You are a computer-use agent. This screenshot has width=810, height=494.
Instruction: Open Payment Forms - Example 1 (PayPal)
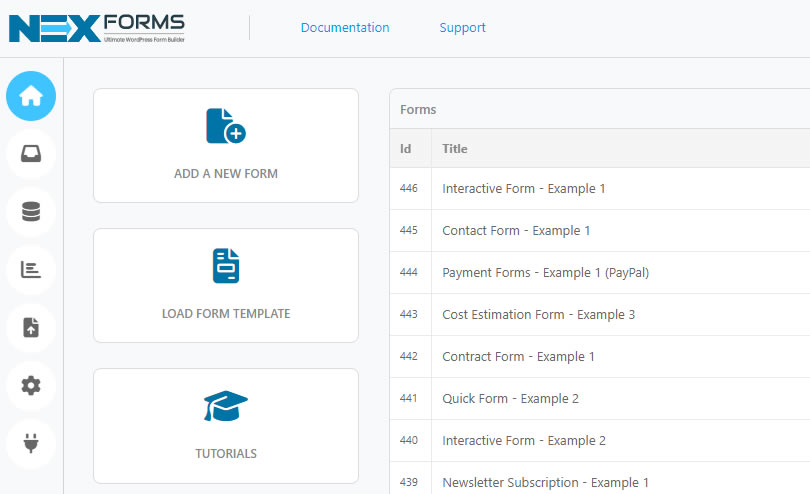coord(546,272)
